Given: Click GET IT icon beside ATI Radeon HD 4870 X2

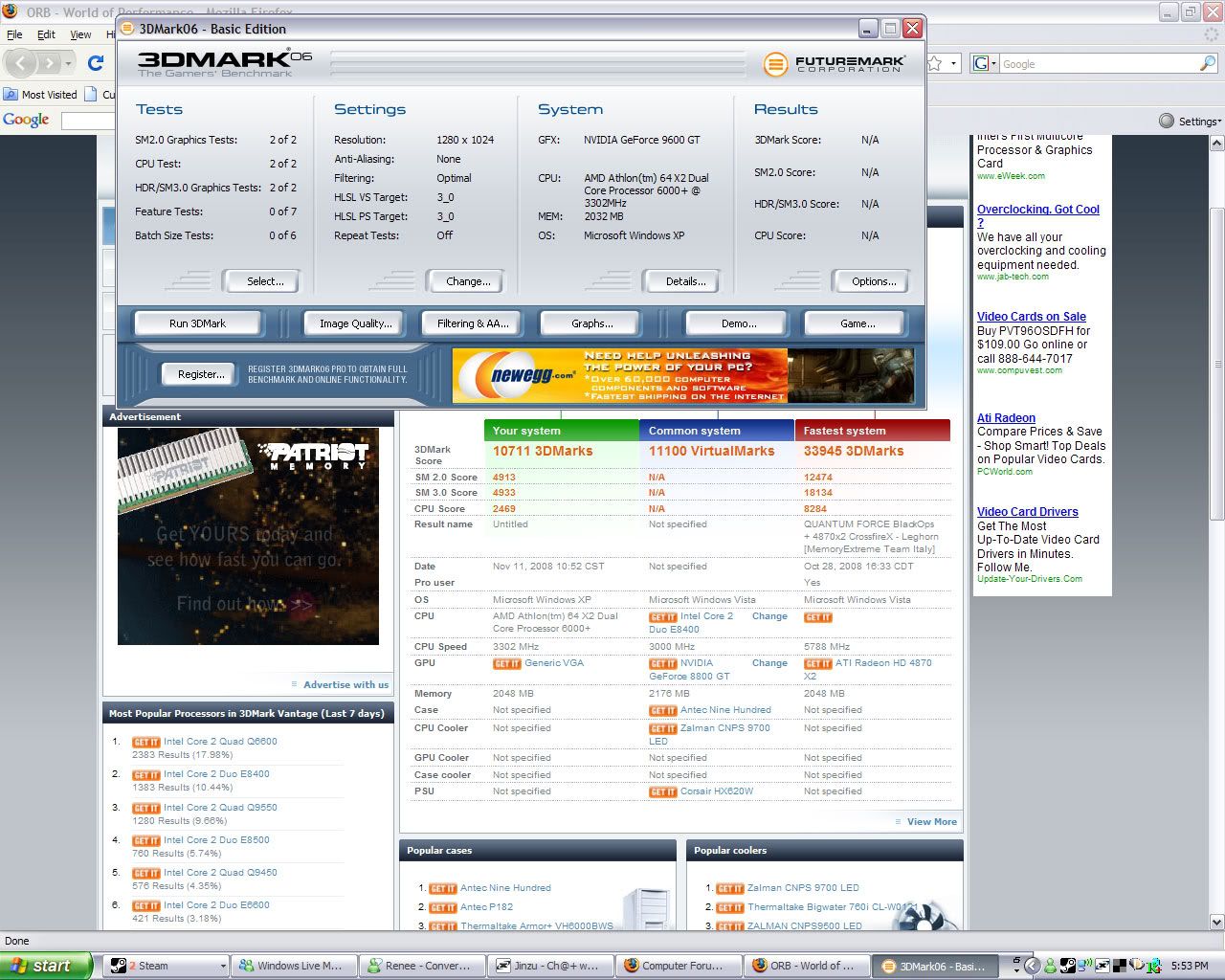Looking at the screenshot, I should coord(818,663).
